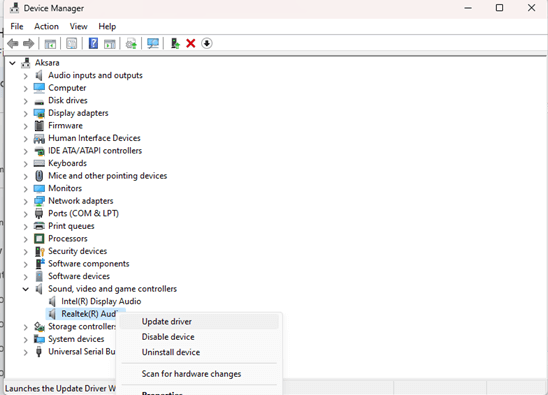Click the circled down-arrow toolbar icon
Viewport: 548px width, 395px height.
(207, 43)
